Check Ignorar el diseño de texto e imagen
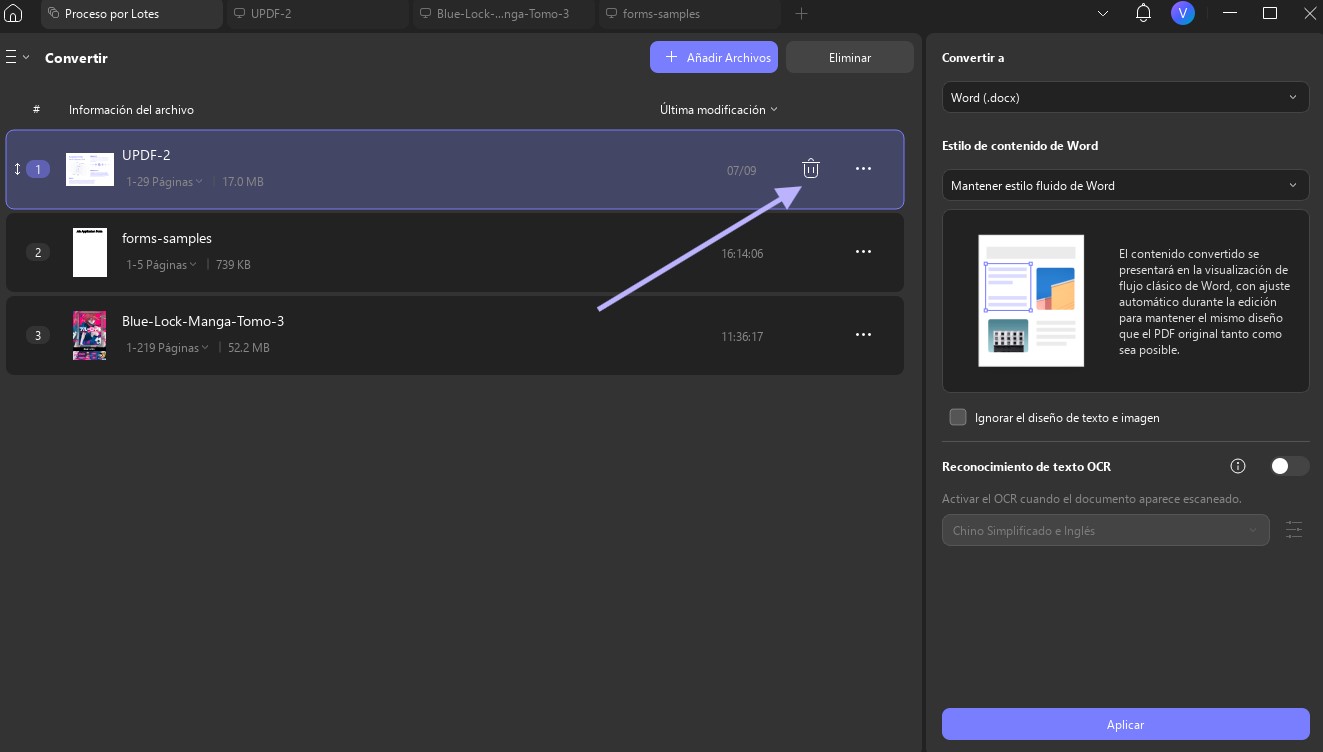1323x752 pixels. point(958,417)
